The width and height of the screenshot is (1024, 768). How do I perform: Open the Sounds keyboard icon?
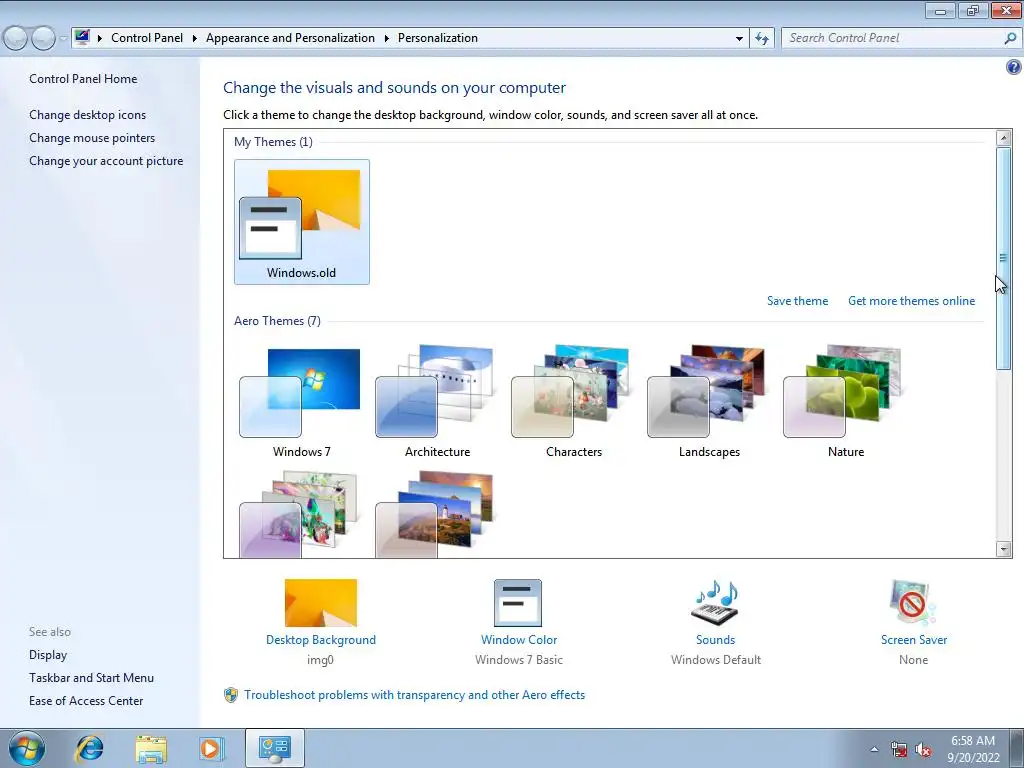715,603
